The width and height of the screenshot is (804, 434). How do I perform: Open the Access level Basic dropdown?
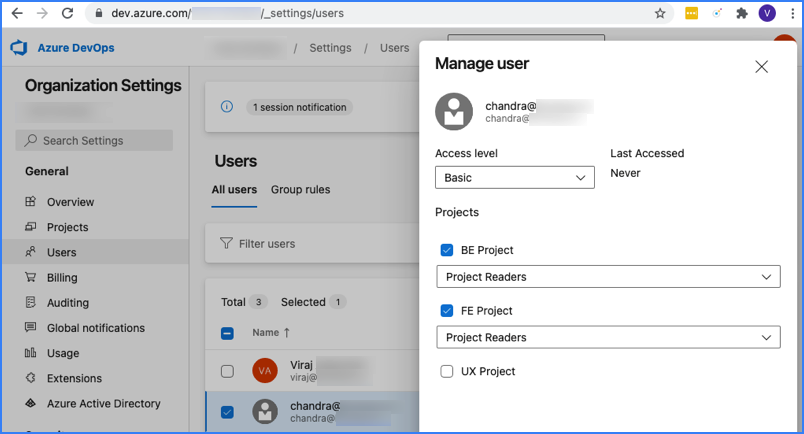[515, 177]
